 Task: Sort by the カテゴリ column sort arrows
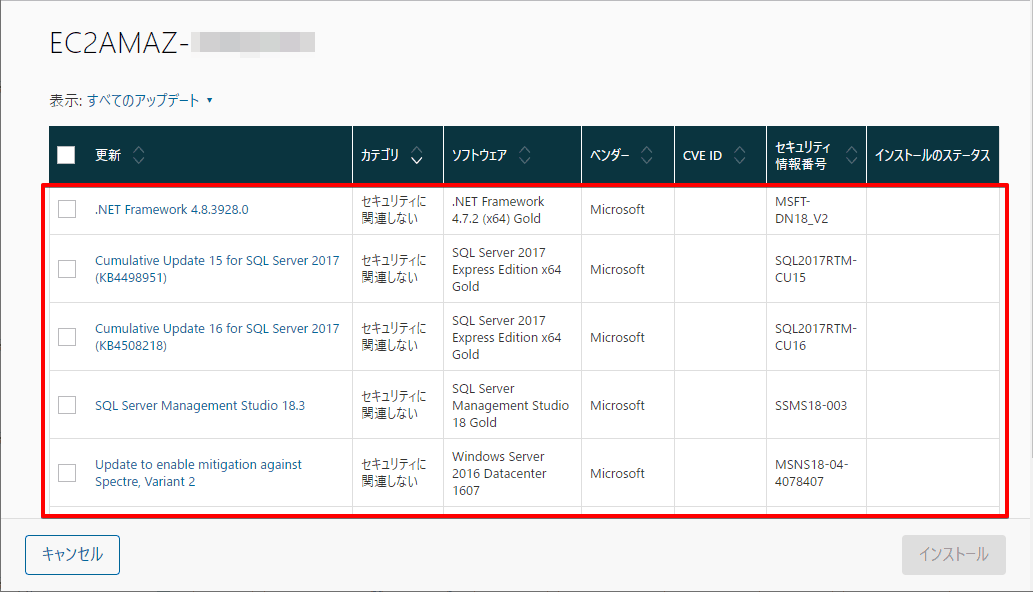coord(416,155)
